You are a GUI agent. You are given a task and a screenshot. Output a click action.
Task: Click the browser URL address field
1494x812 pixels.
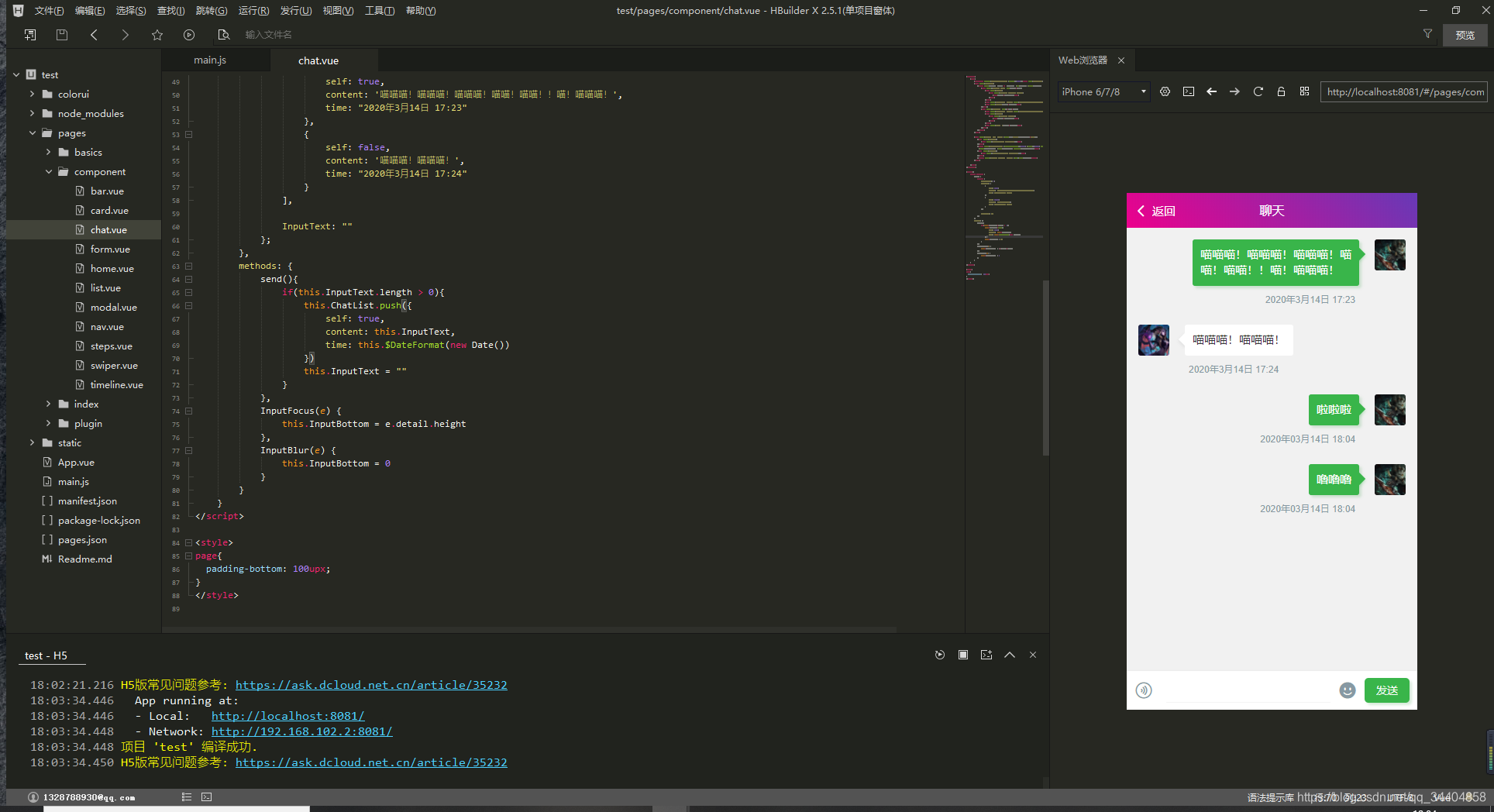click(x=1404, y=91)
